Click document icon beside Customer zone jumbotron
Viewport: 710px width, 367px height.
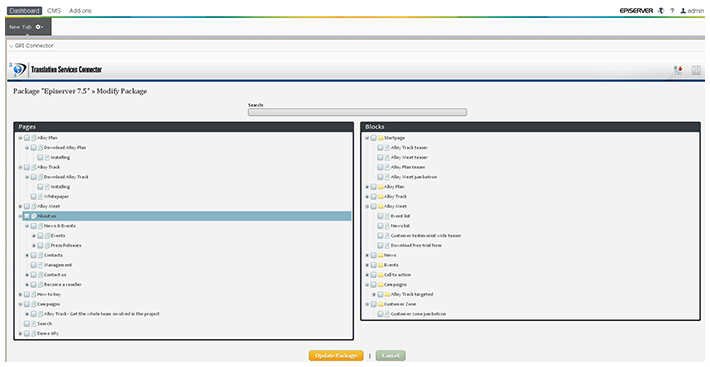click(387, 314)
